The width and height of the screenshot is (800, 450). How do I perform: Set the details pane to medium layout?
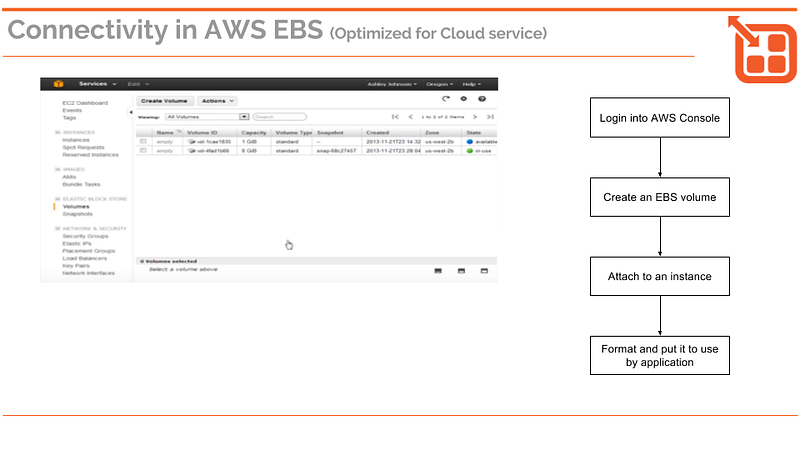pos(461,271)
